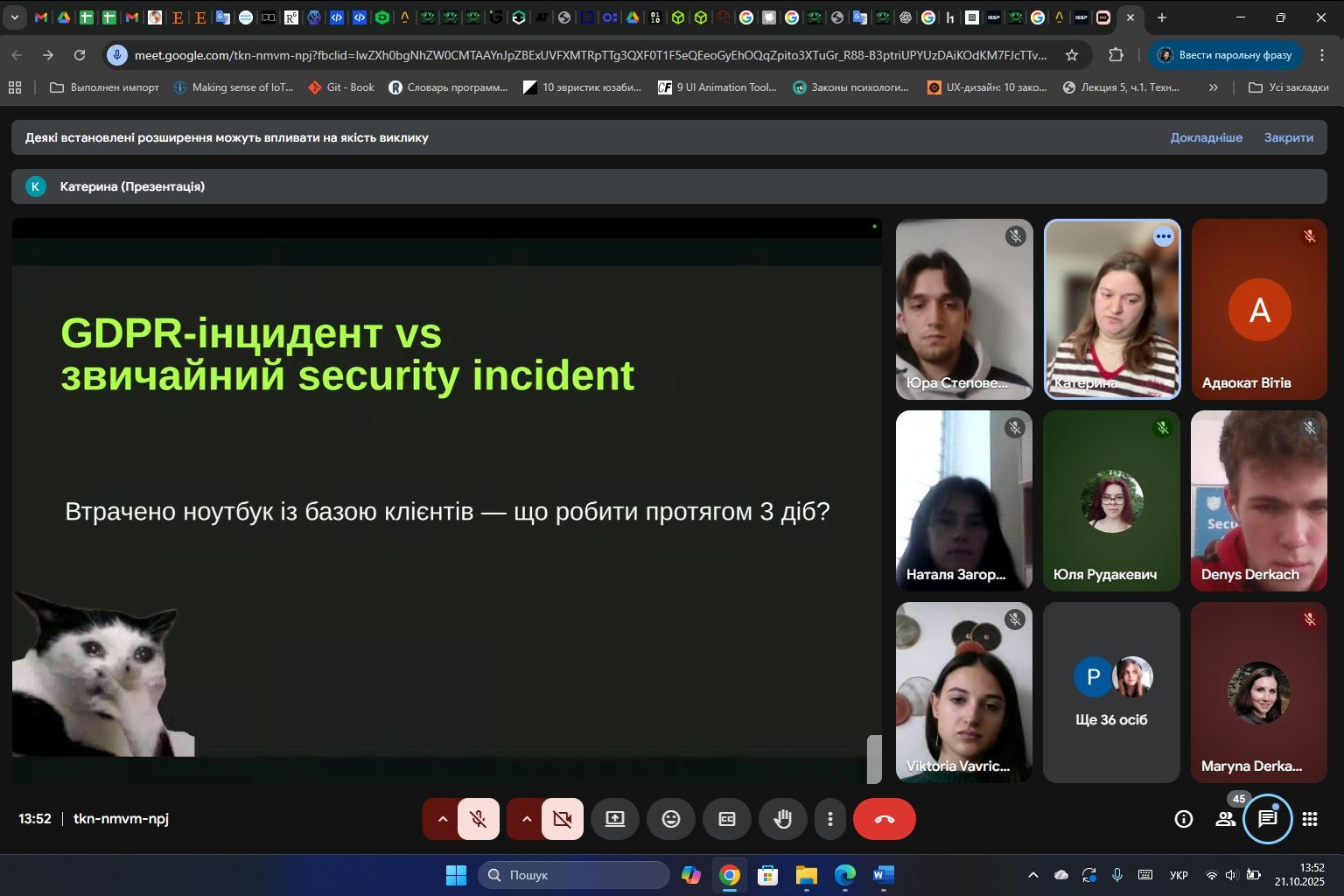Open the chat panel

click(x=1267, y=819)
